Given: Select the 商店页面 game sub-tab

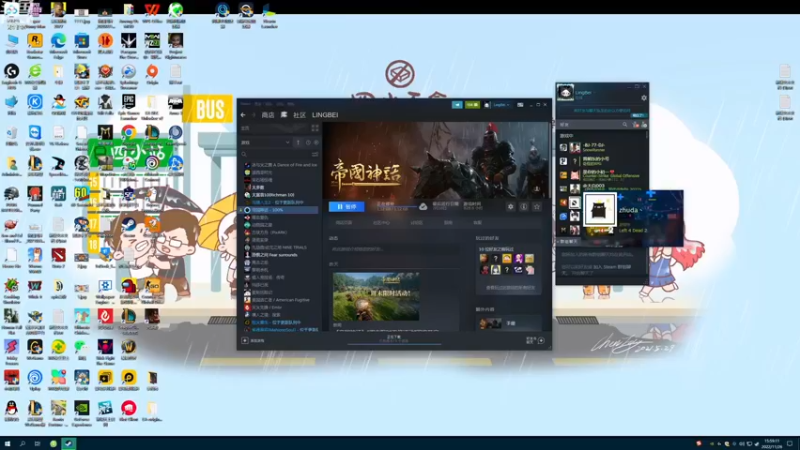Looking at the screenshot, I should [344, 223].
